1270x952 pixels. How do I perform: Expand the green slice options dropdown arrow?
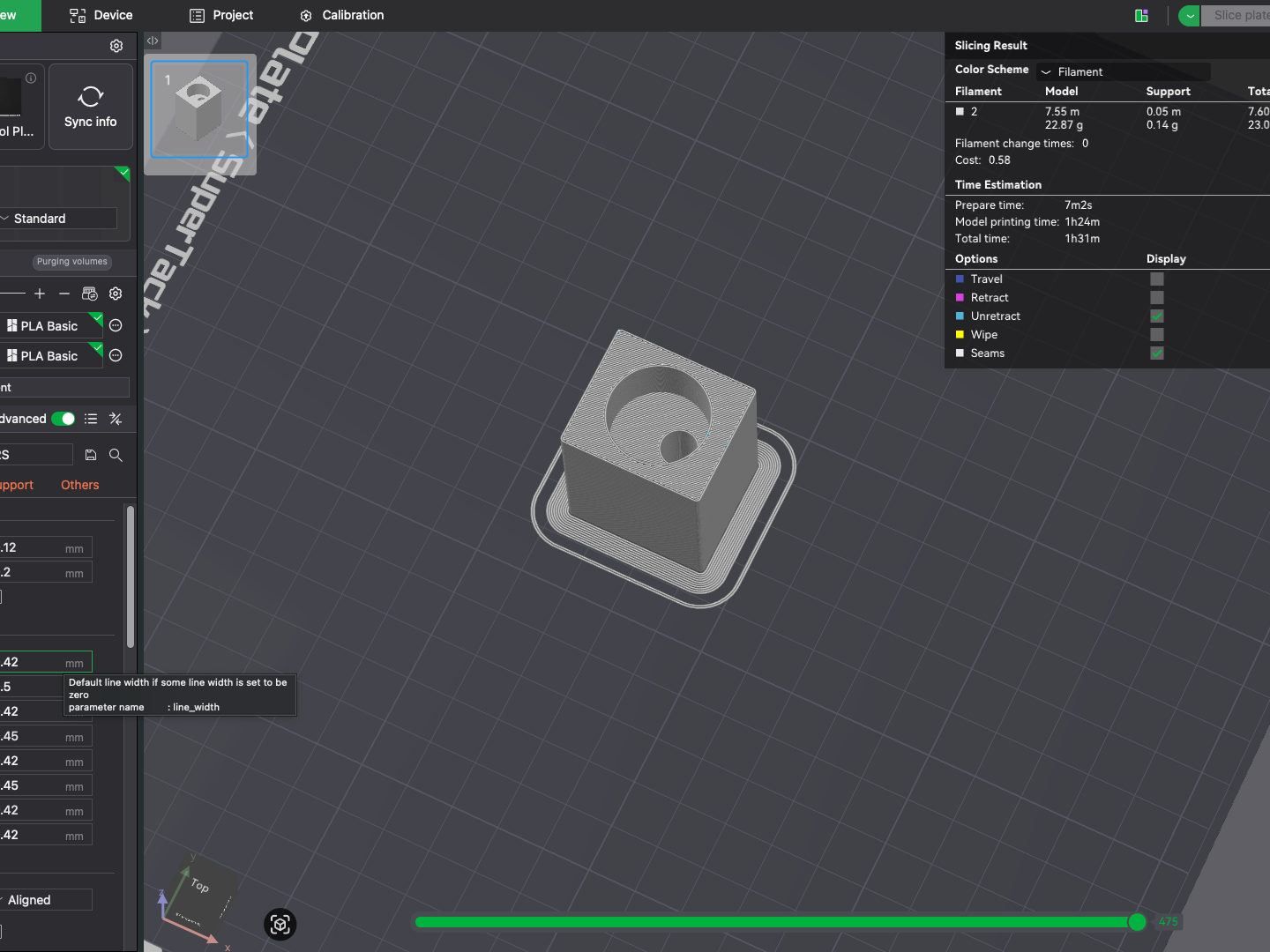click(1190, 15)
